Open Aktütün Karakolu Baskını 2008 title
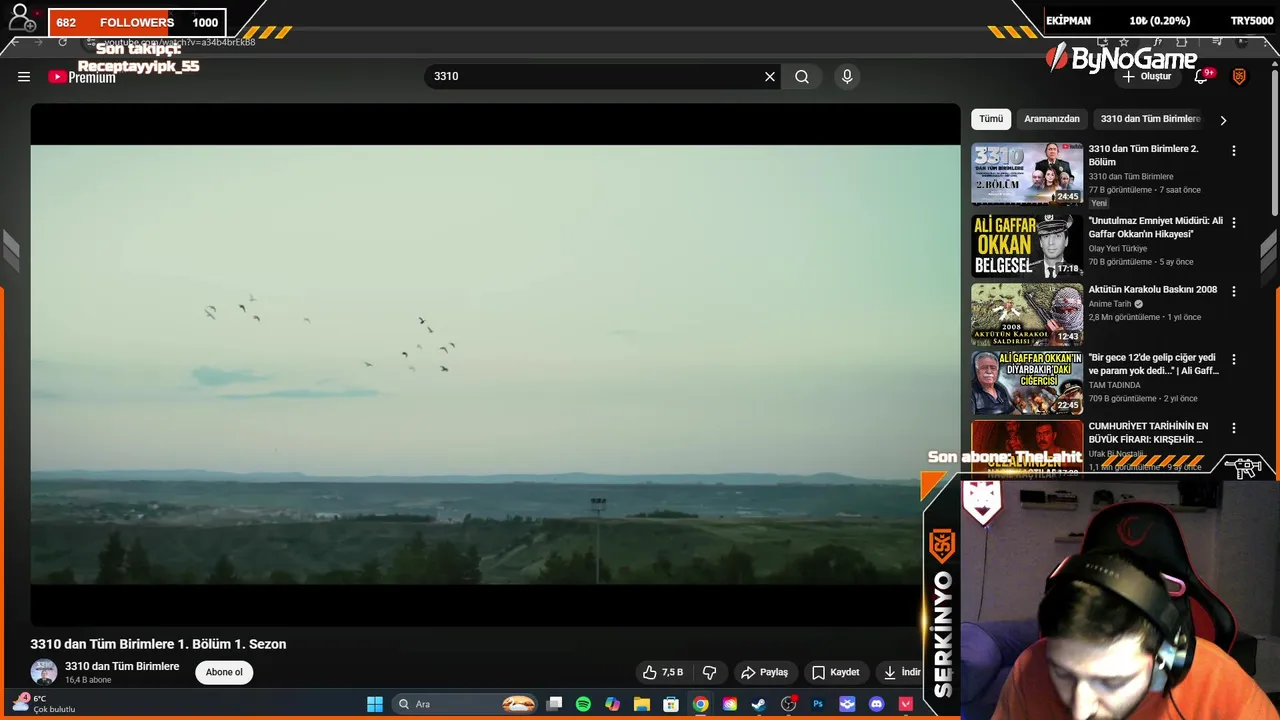The width and height of the screenshot is (1280, 720). (x=1153, y=289)
